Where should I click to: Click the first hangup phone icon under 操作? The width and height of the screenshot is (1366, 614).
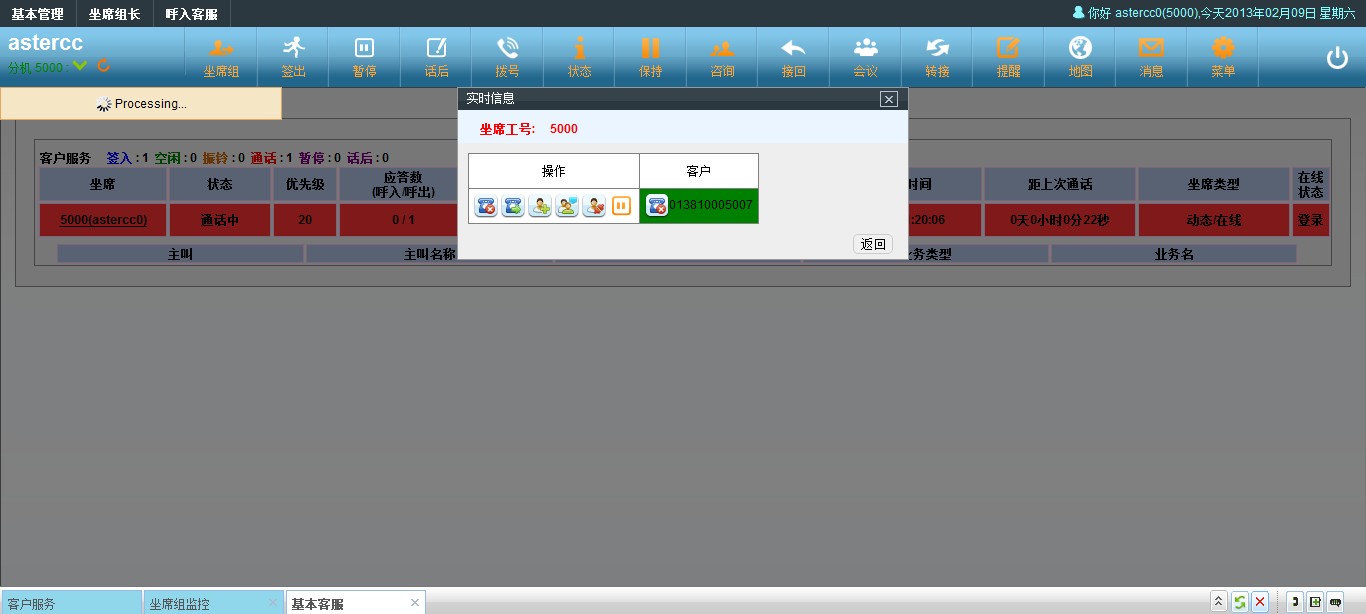[486, 206]
